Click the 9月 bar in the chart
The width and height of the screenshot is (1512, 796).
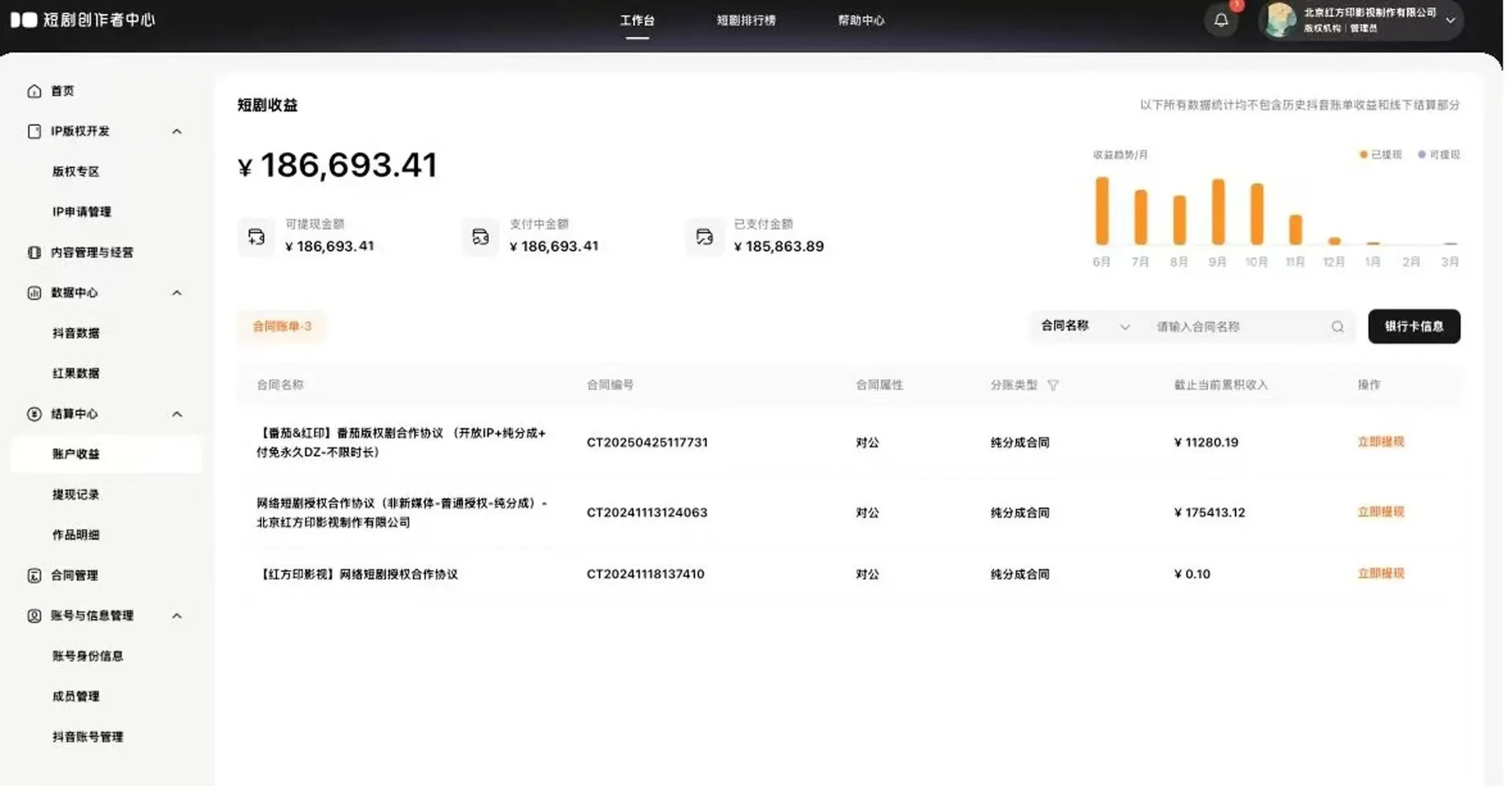tap(1217, 212)
